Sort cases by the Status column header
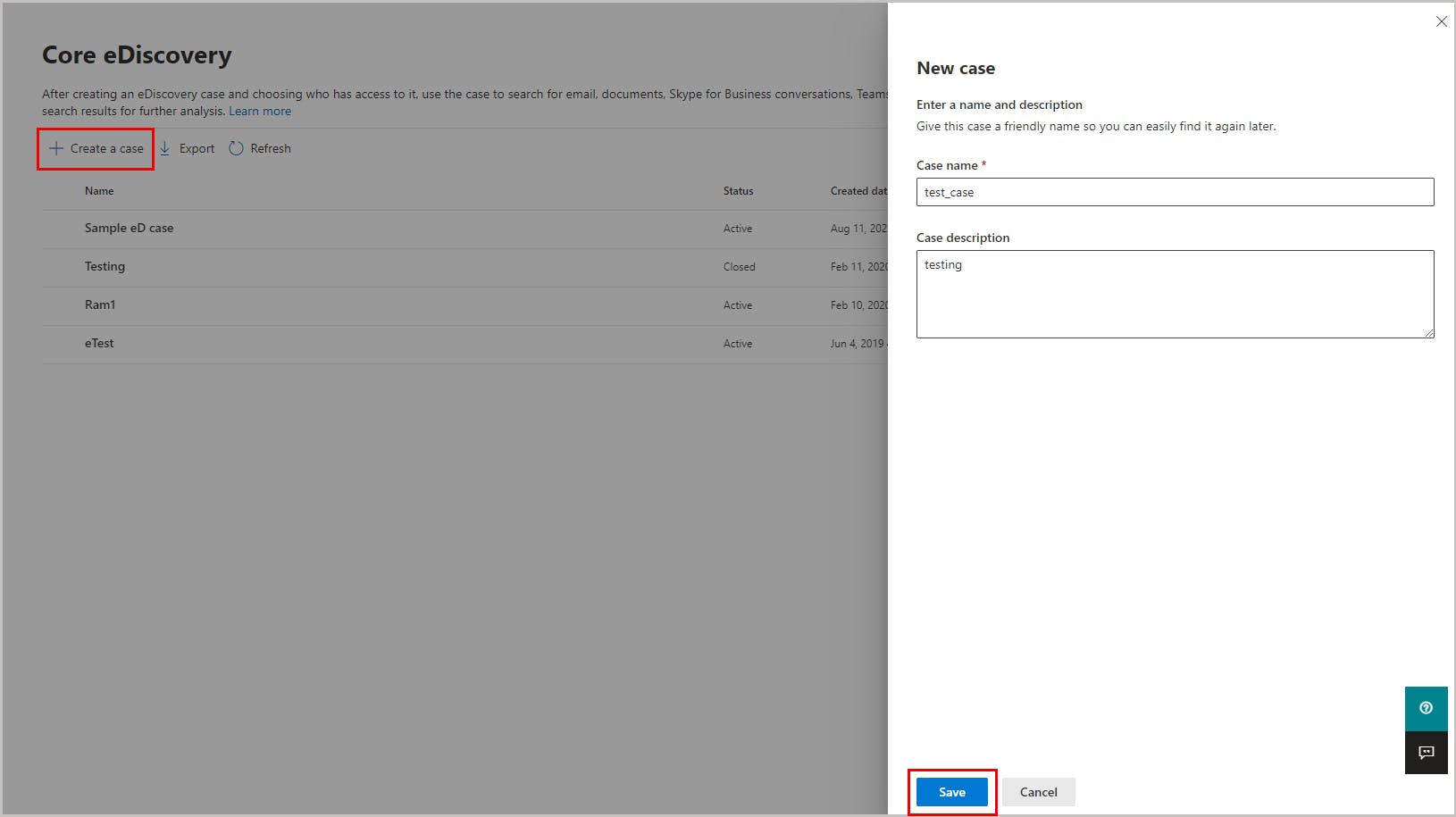 738,191
